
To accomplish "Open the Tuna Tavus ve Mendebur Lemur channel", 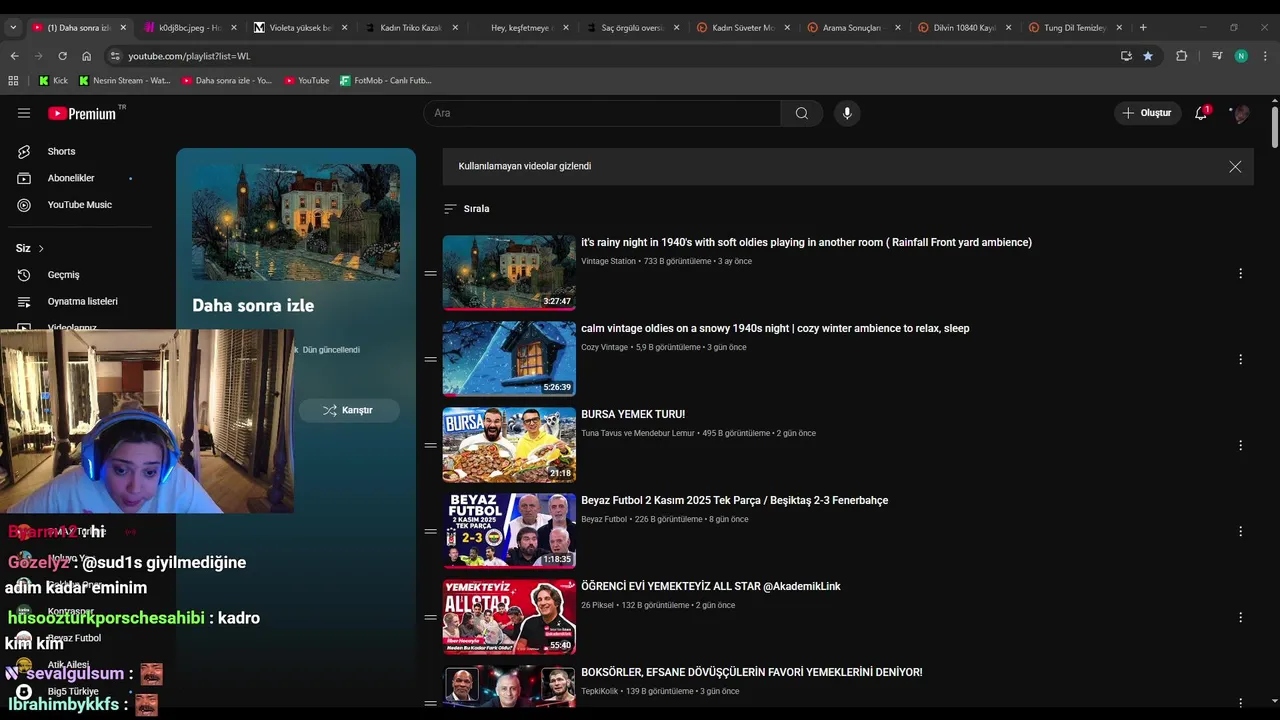I will coord(637,433).
